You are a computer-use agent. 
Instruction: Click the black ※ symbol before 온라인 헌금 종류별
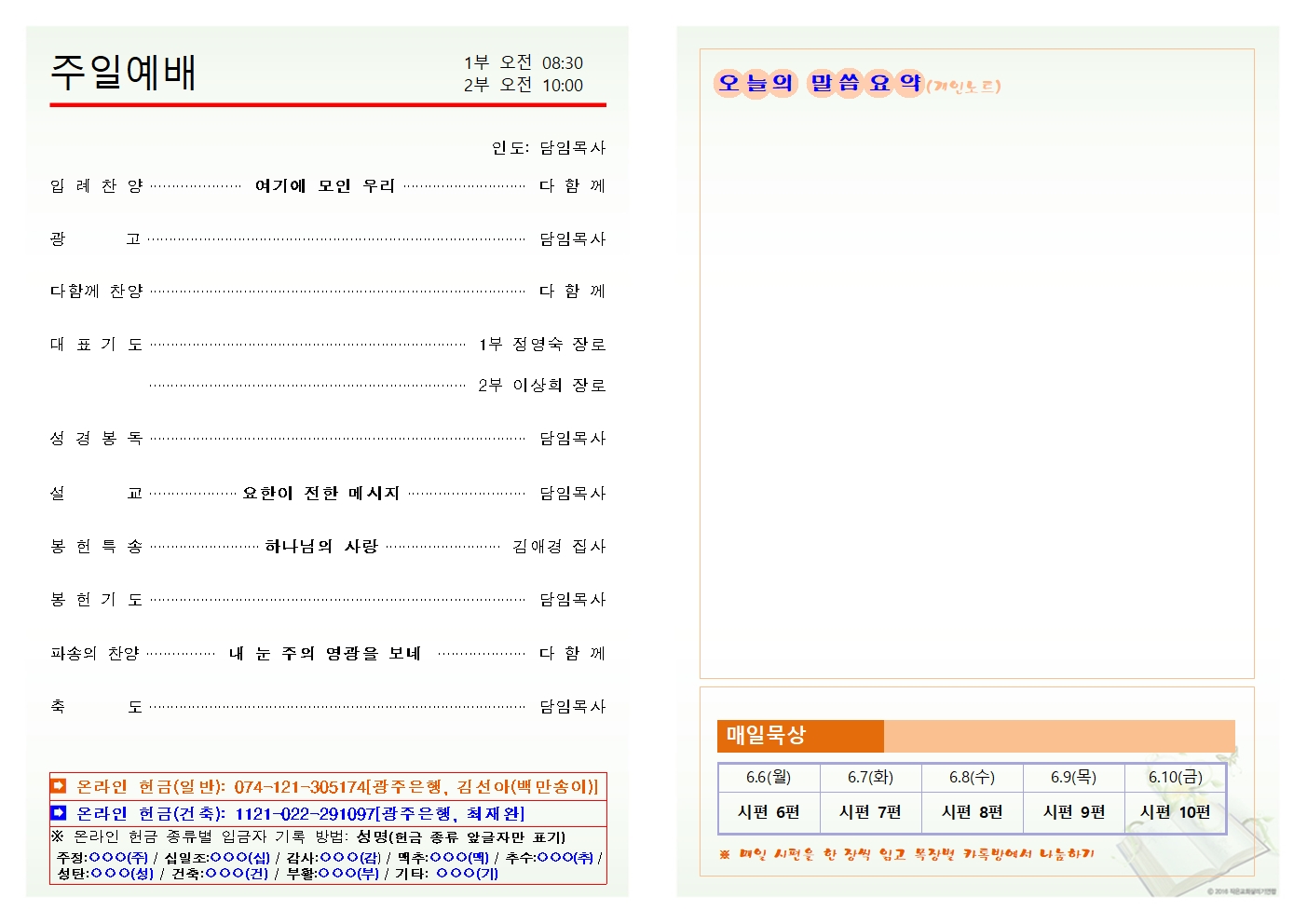[x=58, y=837]
